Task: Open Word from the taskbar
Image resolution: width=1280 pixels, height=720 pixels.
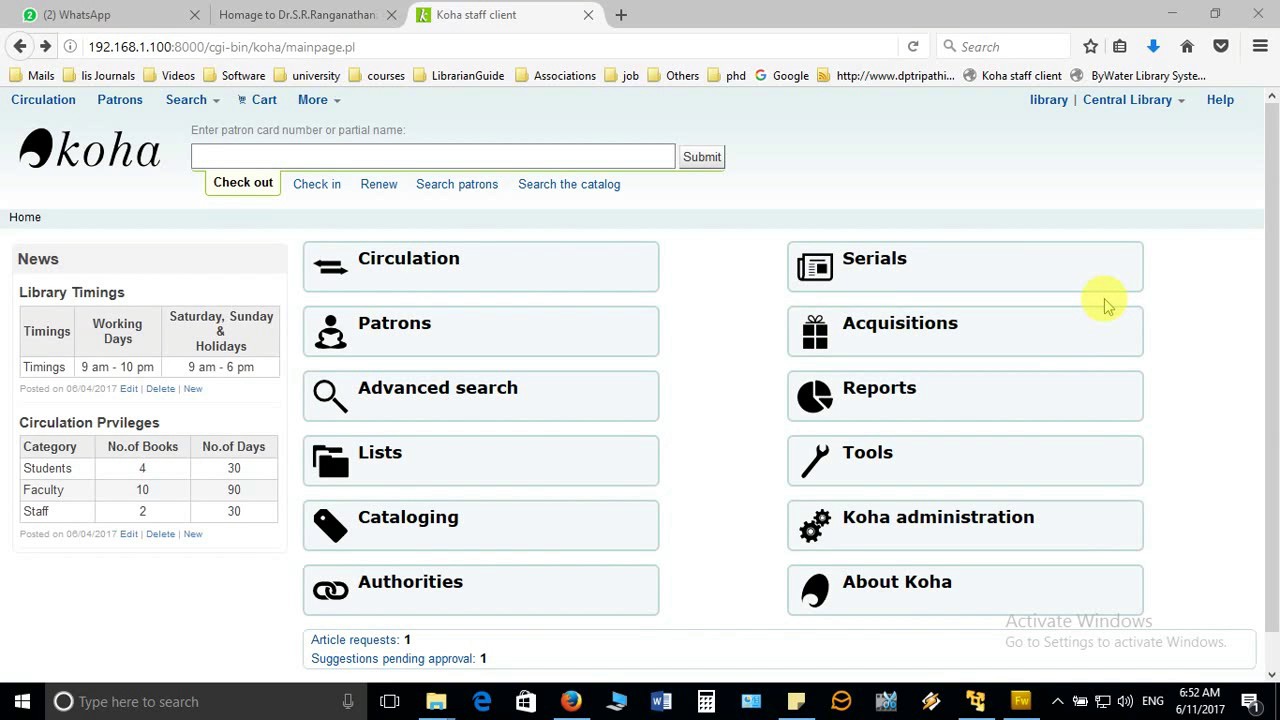Action: 661,701
